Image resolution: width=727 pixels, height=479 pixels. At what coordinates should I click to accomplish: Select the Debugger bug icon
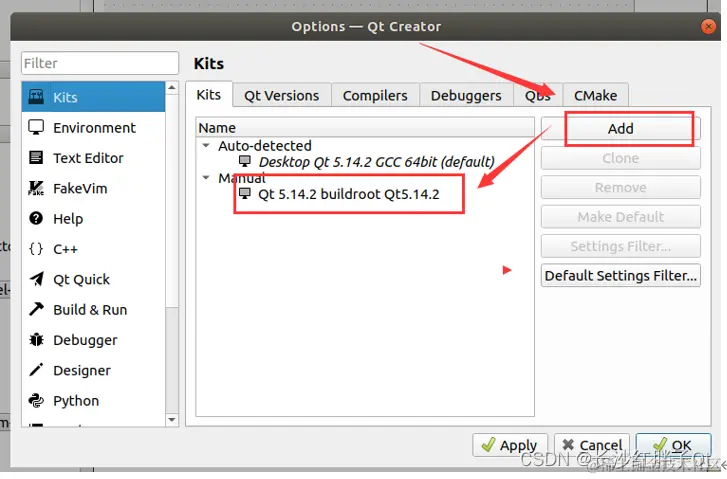36,340
